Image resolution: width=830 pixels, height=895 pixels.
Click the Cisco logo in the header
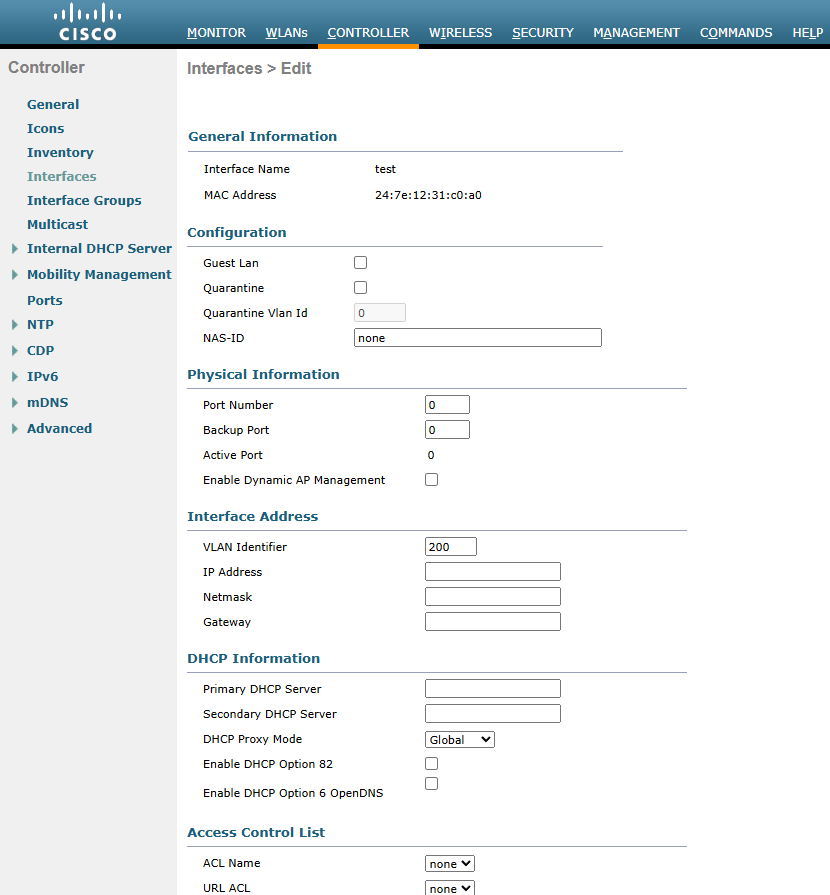[x=87, y=22]
